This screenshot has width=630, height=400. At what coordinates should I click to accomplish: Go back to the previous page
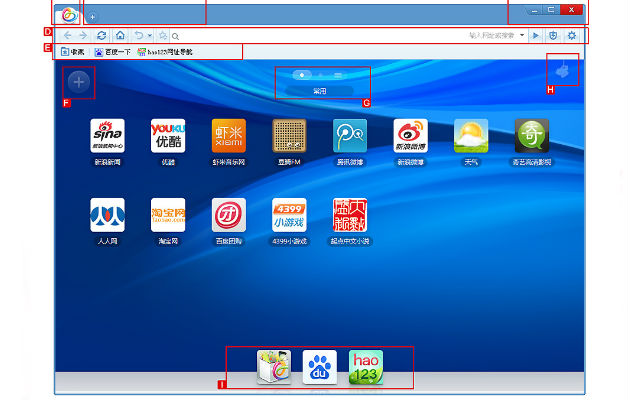[68, 36]
